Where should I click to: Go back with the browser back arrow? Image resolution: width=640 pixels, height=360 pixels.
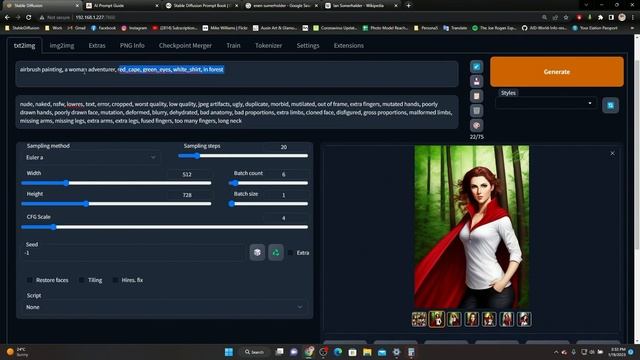coord(7,17)
